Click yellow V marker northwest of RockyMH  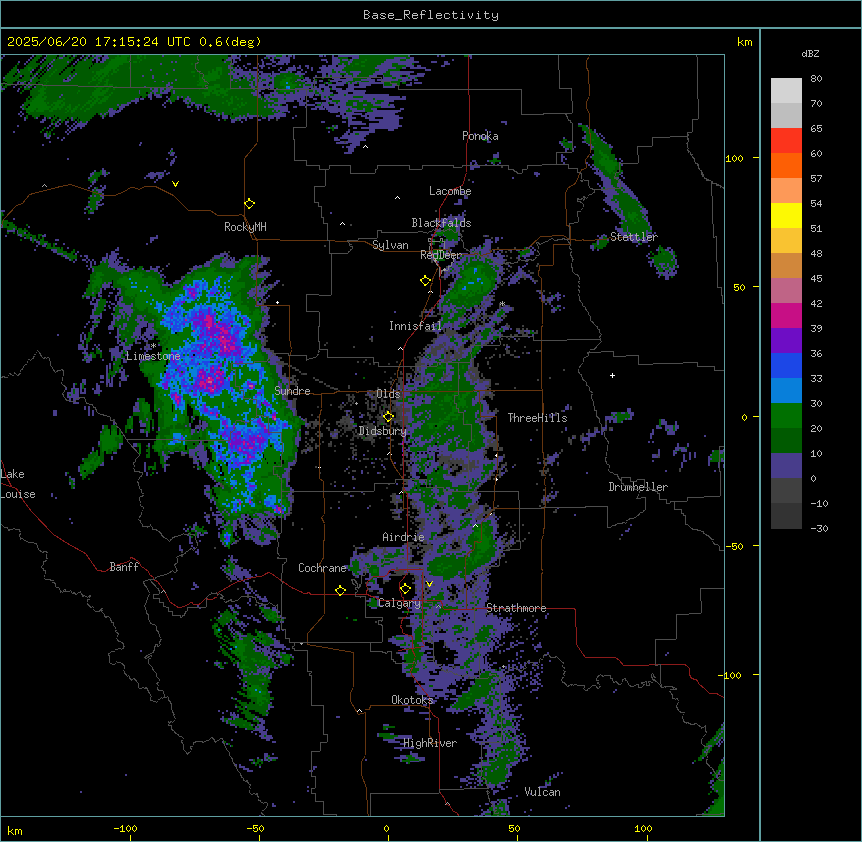[x=175, y=184]
